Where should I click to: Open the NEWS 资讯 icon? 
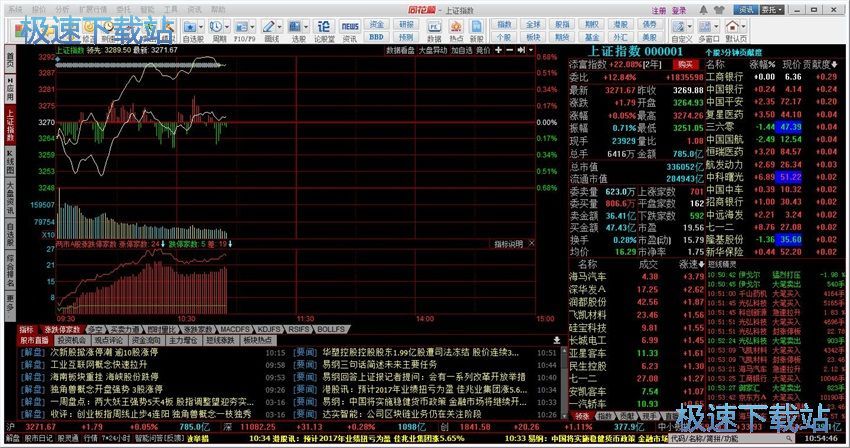pos(350,27)
